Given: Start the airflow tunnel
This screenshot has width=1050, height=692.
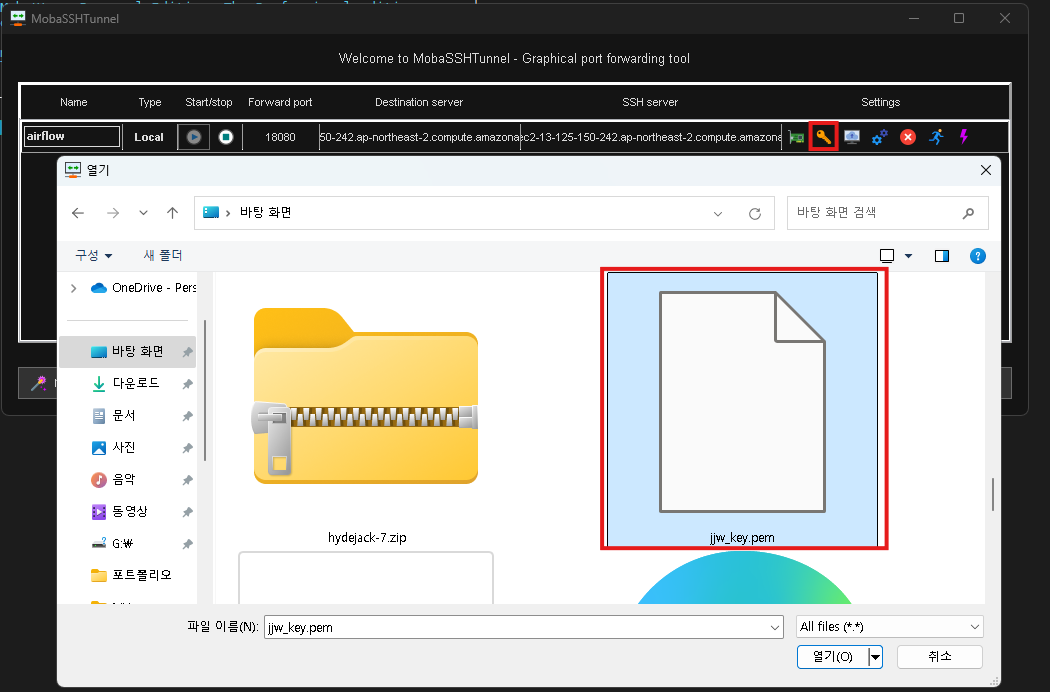Looking at the screenshot, I should (x=194, y=137).
